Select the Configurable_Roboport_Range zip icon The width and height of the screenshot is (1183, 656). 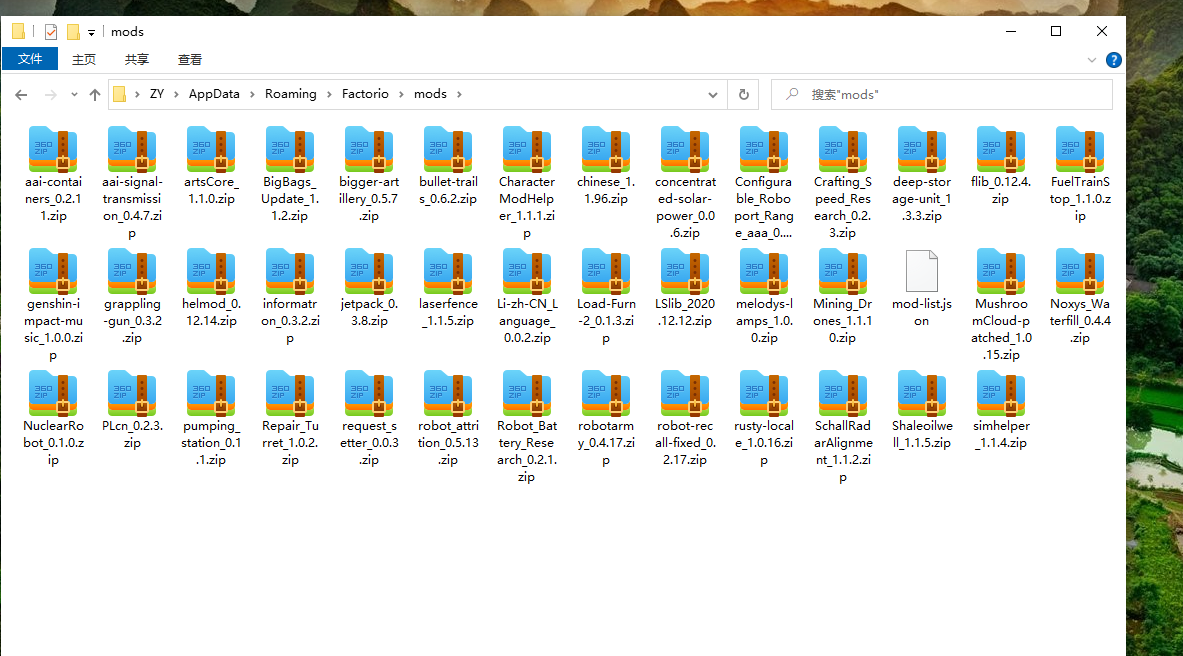[x=764, y=149]
